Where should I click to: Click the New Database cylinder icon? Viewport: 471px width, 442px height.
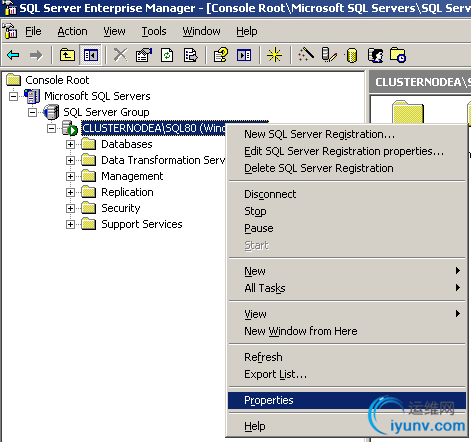coord(351,55)
